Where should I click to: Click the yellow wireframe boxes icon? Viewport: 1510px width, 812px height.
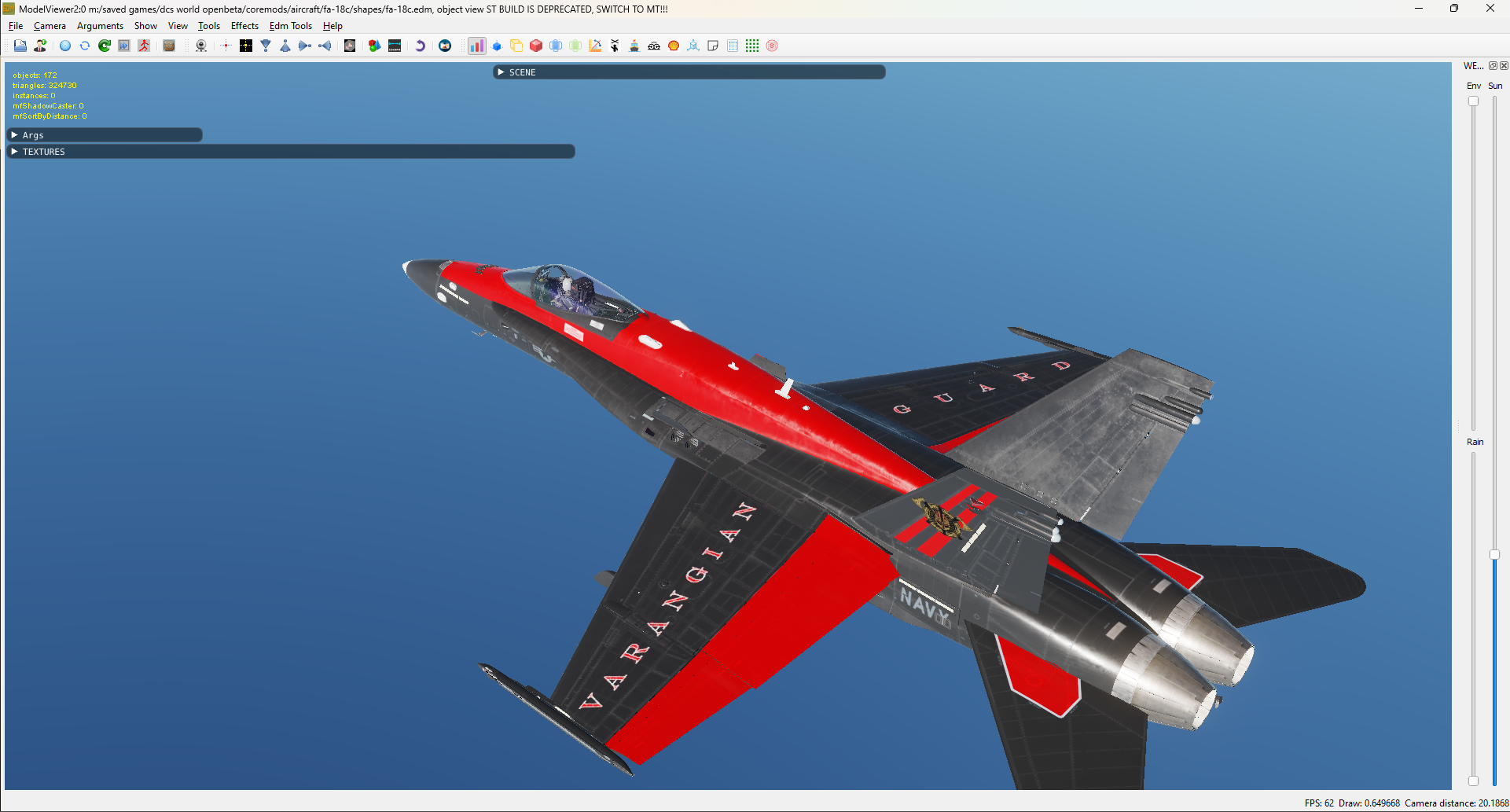click(516, 46)
